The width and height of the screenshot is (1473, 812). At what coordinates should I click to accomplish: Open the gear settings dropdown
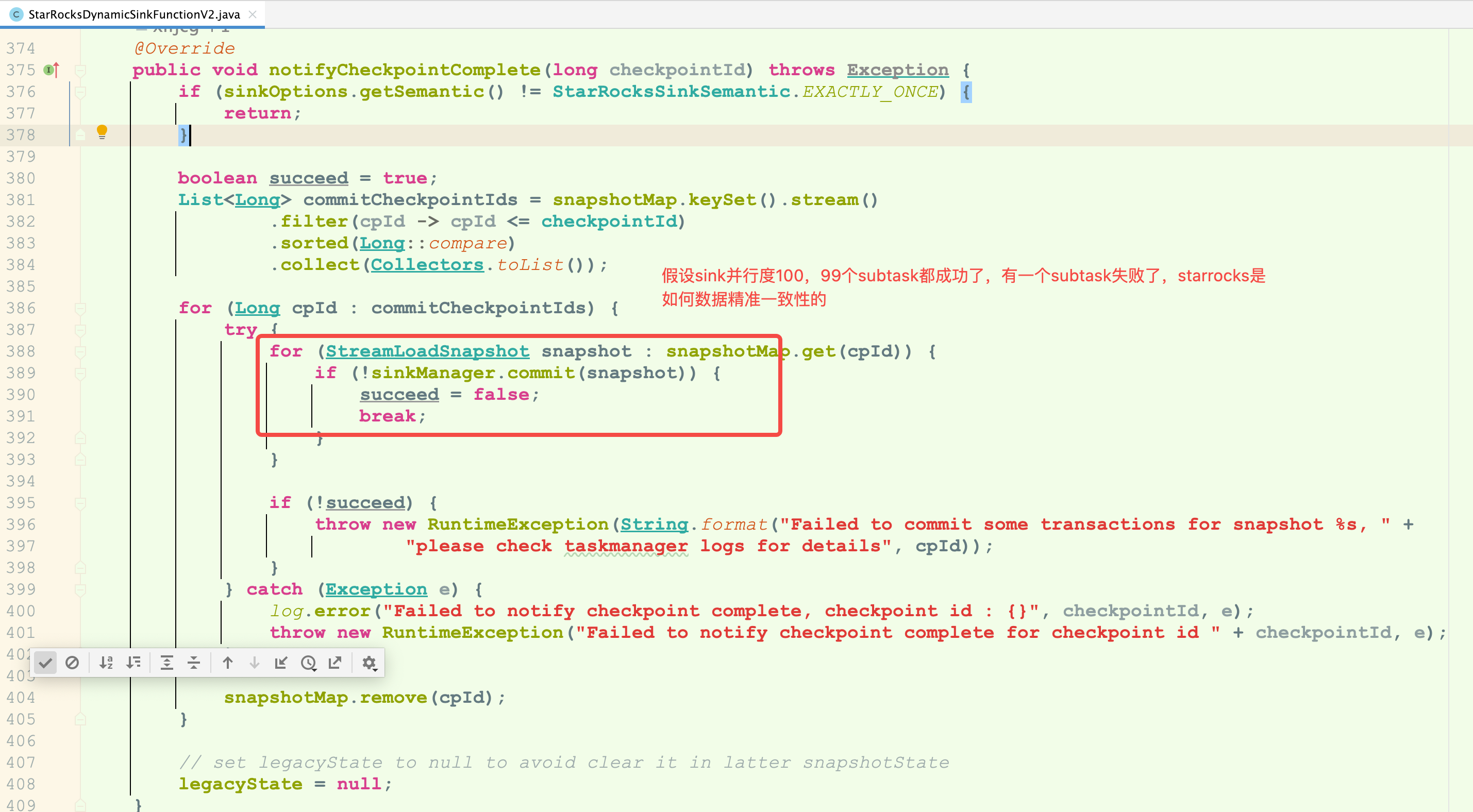[x=370, y=663]
